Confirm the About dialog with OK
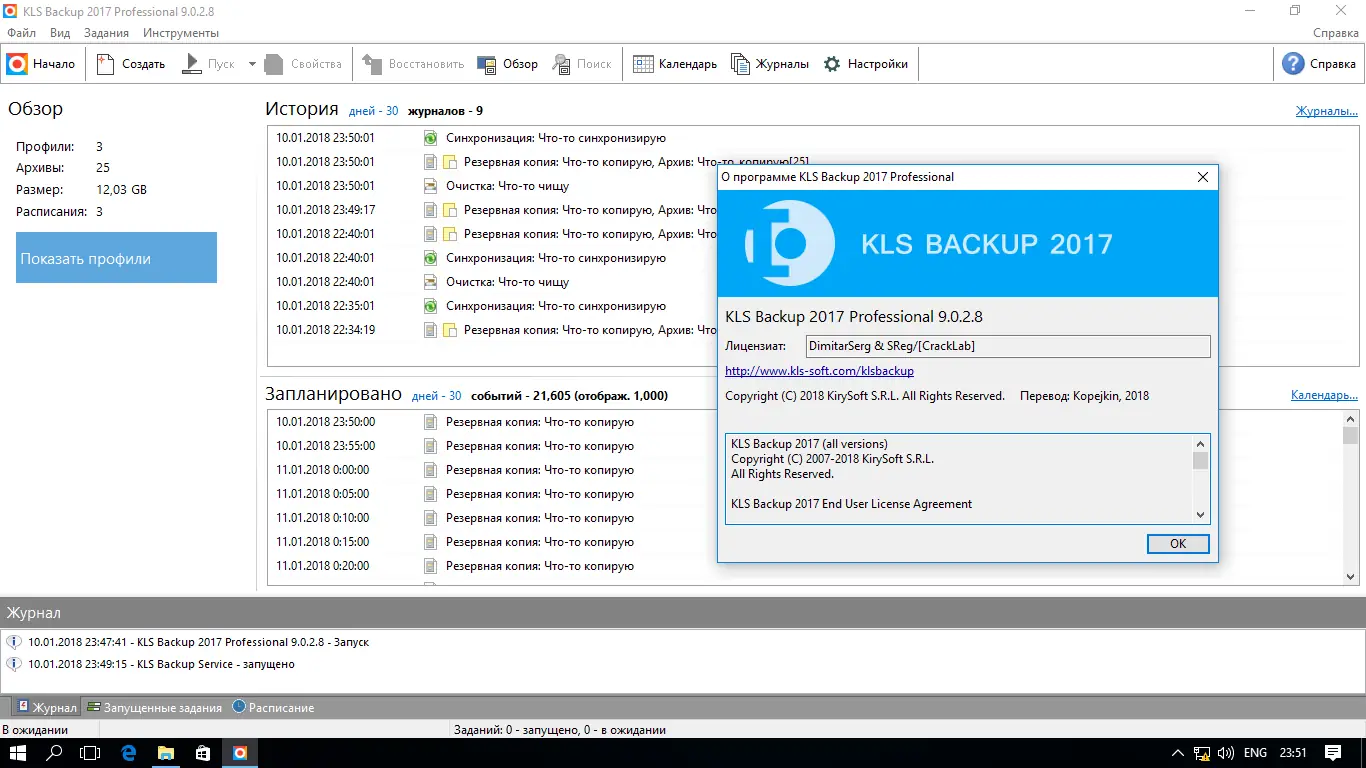The width and height of the screenshot is (1366, 768). click(x=1178, y=543)
